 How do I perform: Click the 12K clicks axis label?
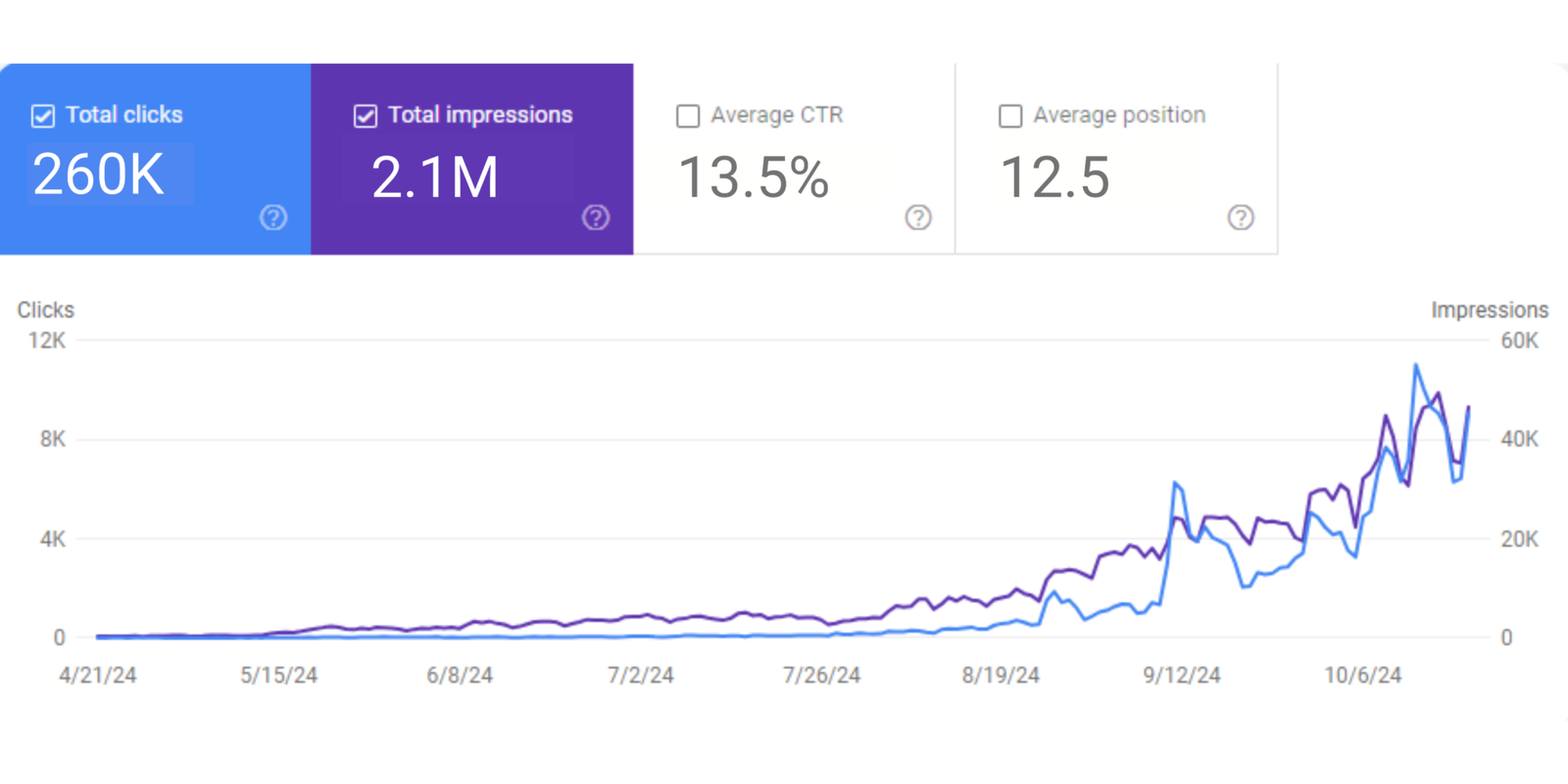pos(47,341)
